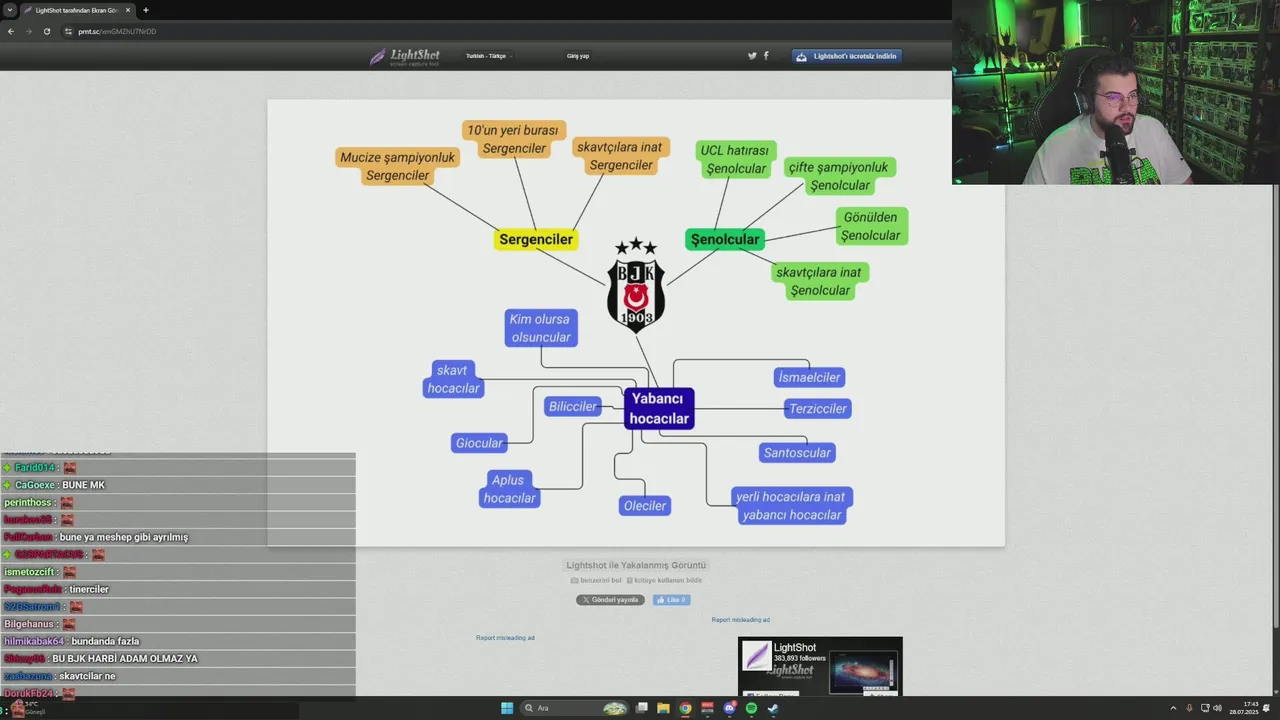The image size is (1280, 720).
Task: Click the webcam overlay of the streamer
Action: 1116,92
